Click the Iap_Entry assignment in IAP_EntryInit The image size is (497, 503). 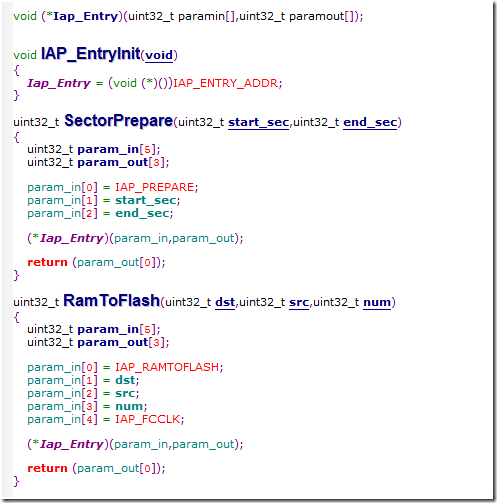tap(155, 83)
